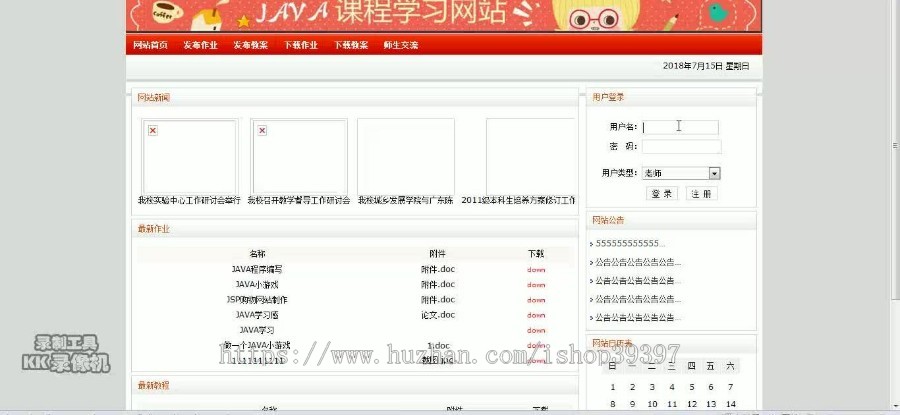The height and width of the screenshot is (415, 900).
Task: Click the 附件 column header in 最新作业
Action: (437, 254)
